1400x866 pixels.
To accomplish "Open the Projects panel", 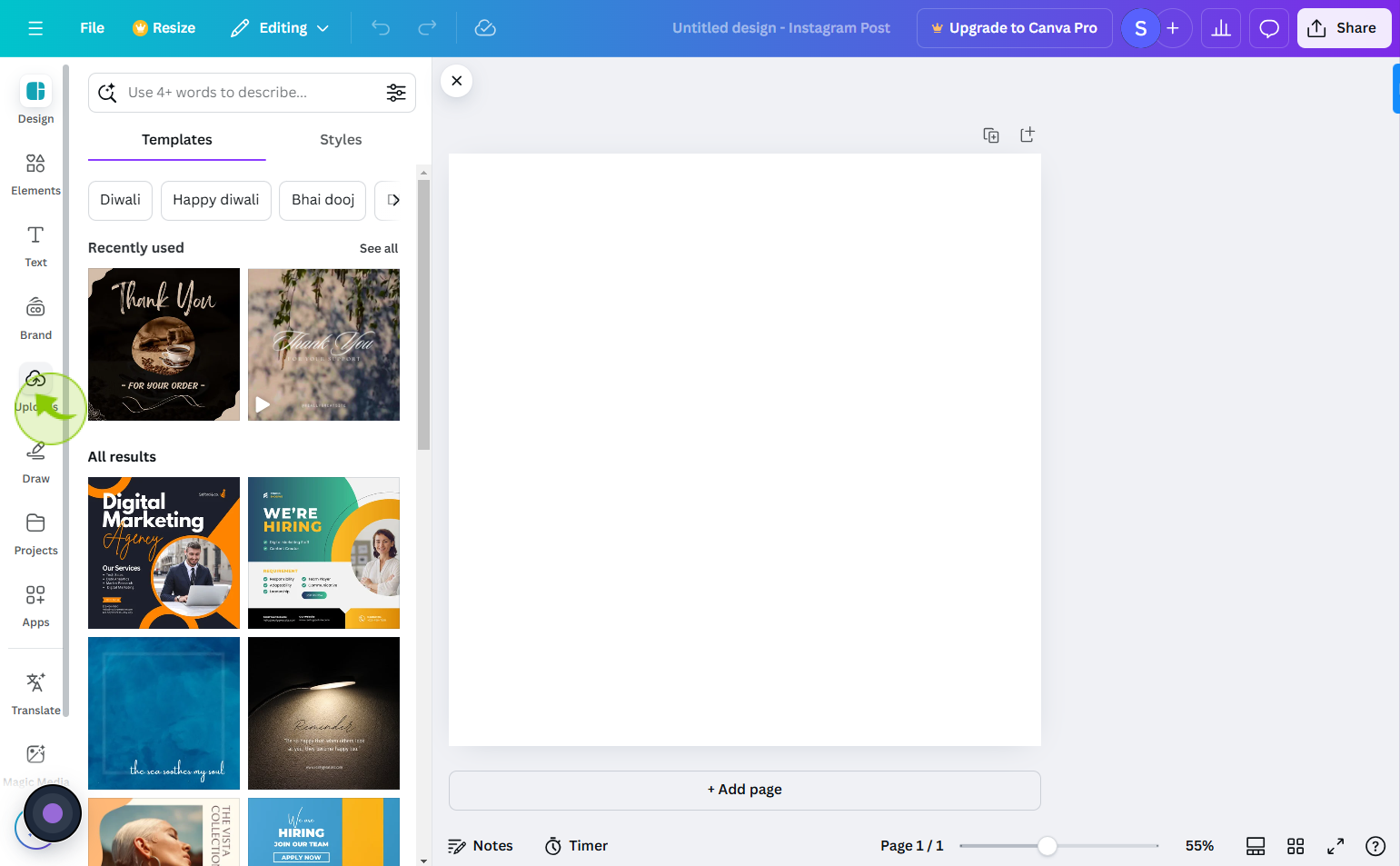I will (x=35, y=533).
